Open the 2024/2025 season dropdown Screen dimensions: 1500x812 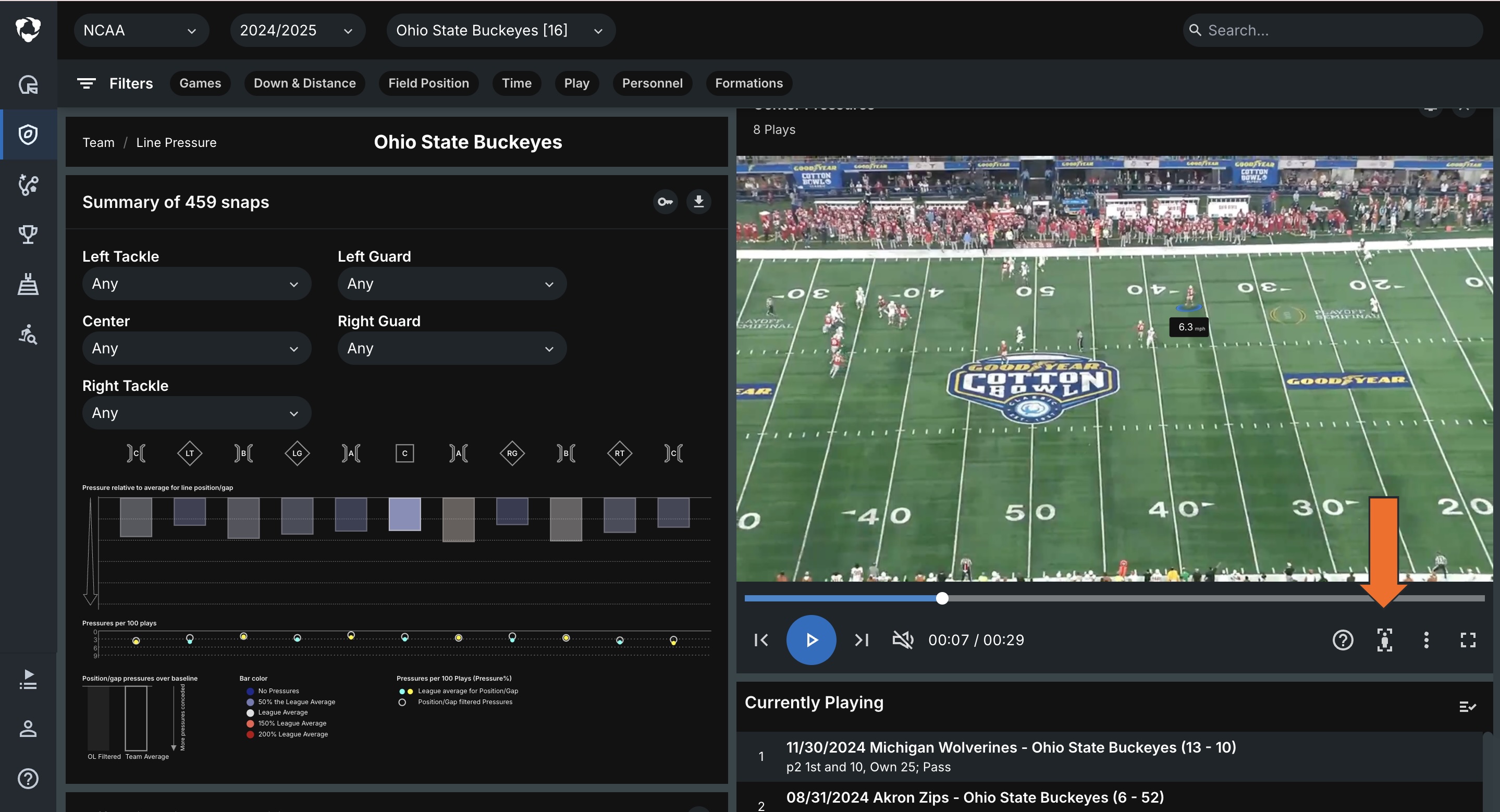pos(298,30)
